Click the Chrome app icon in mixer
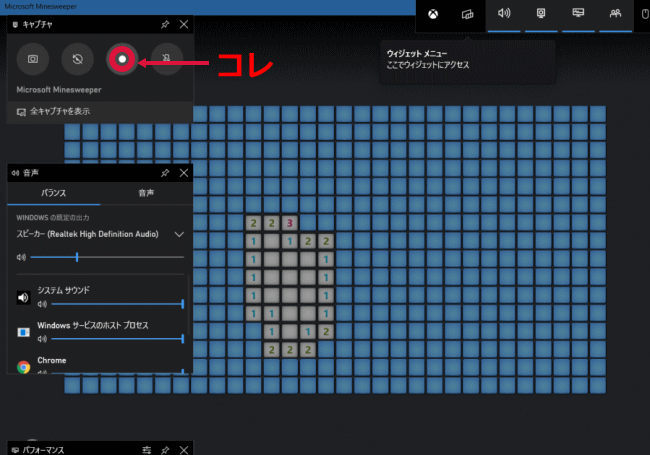The width and height of the screenshot is (650, 455). (x=24, y=367)
